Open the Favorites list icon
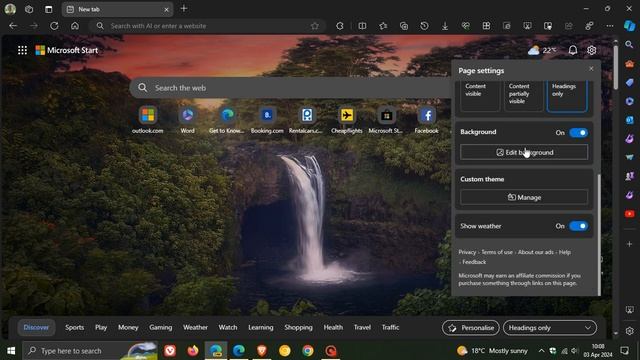 383,26
